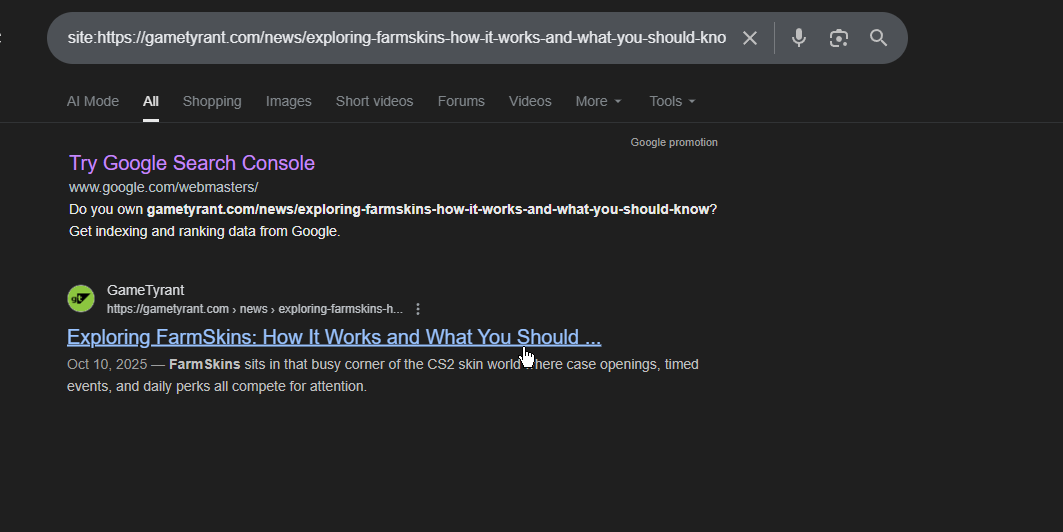This screenshot has width=1063, height=532.
Task: Click the Google promotion label
Action: 674,142
